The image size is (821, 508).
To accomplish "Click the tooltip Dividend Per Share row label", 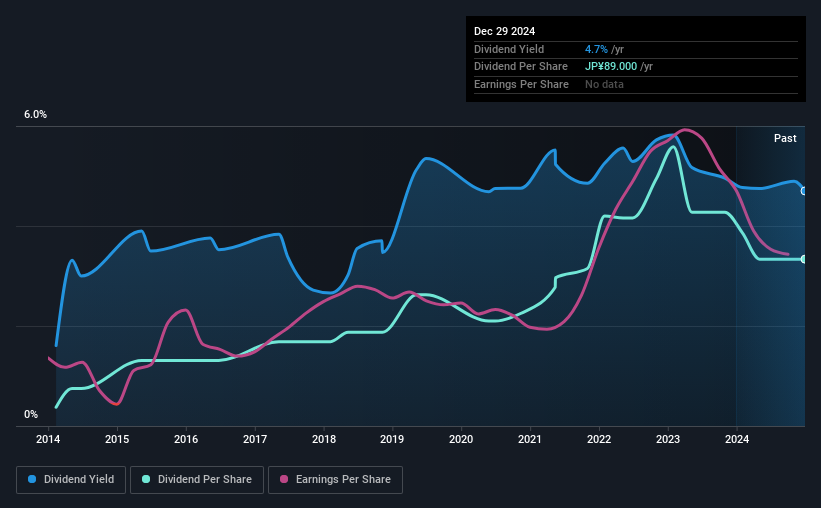I will (x=520, y=67).
